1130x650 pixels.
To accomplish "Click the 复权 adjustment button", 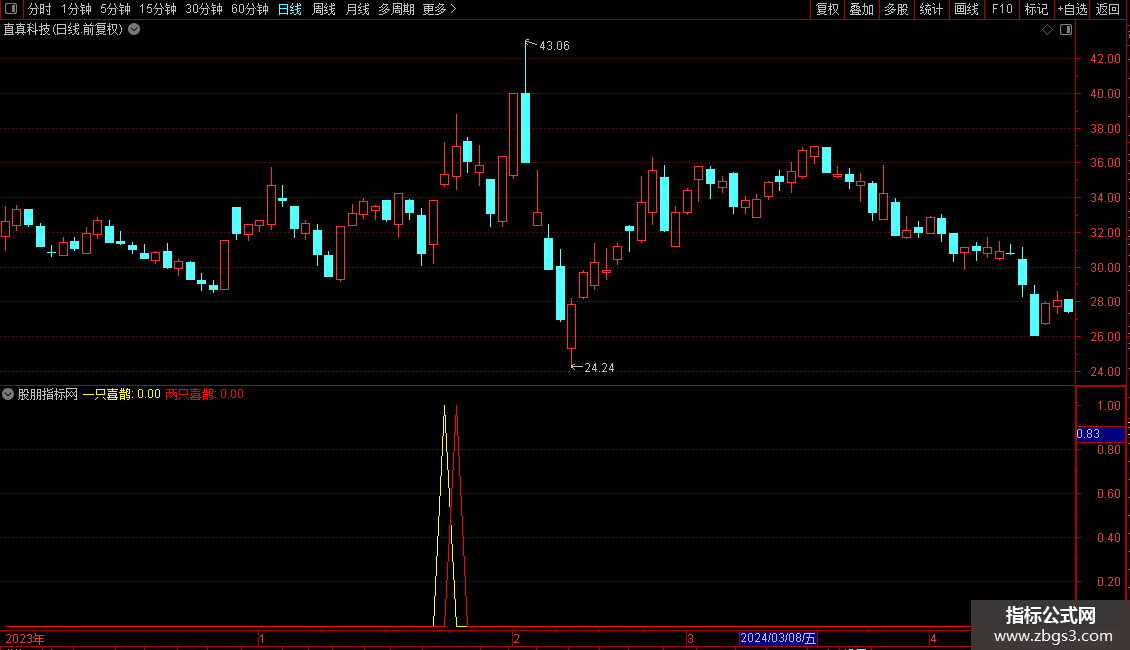I will pyautogui.click(x=827, y=9).
